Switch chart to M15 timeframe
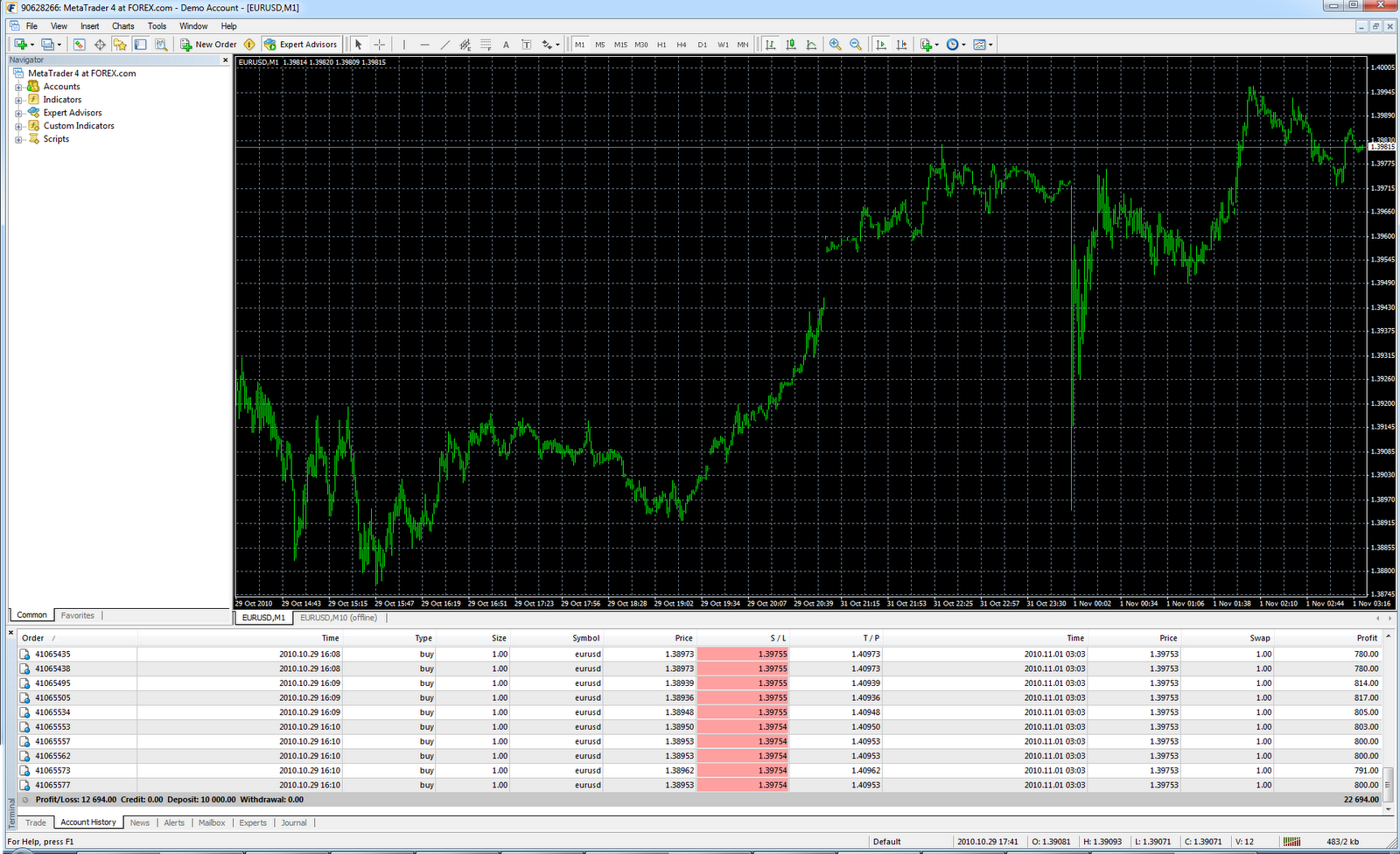Viewport: 1400px width, 854px height. pyautogui.click(x=620, y=45)
